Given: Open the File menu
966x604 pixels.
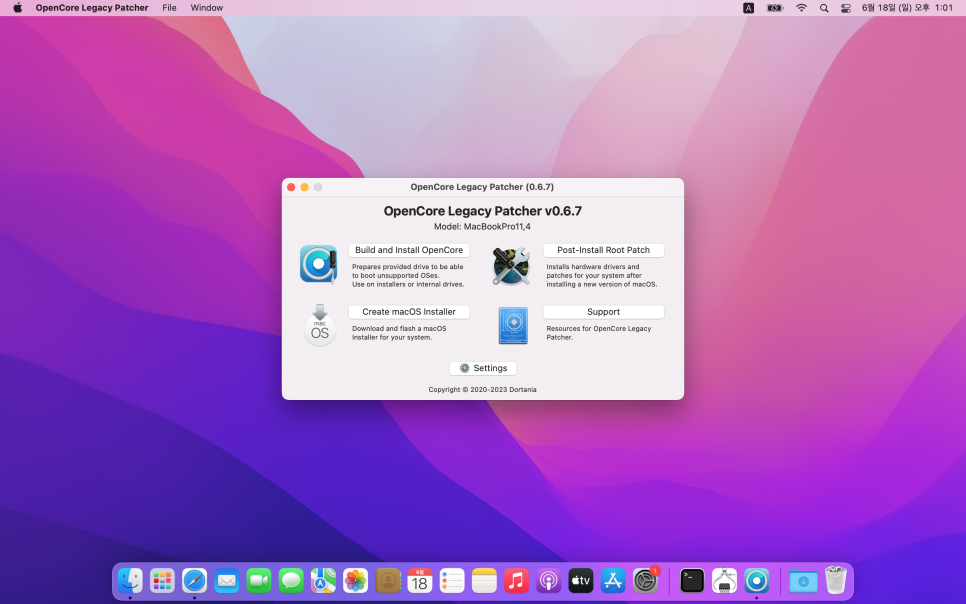Looking at the screenshot, I should pyautogui.click(x=169, y=8).
